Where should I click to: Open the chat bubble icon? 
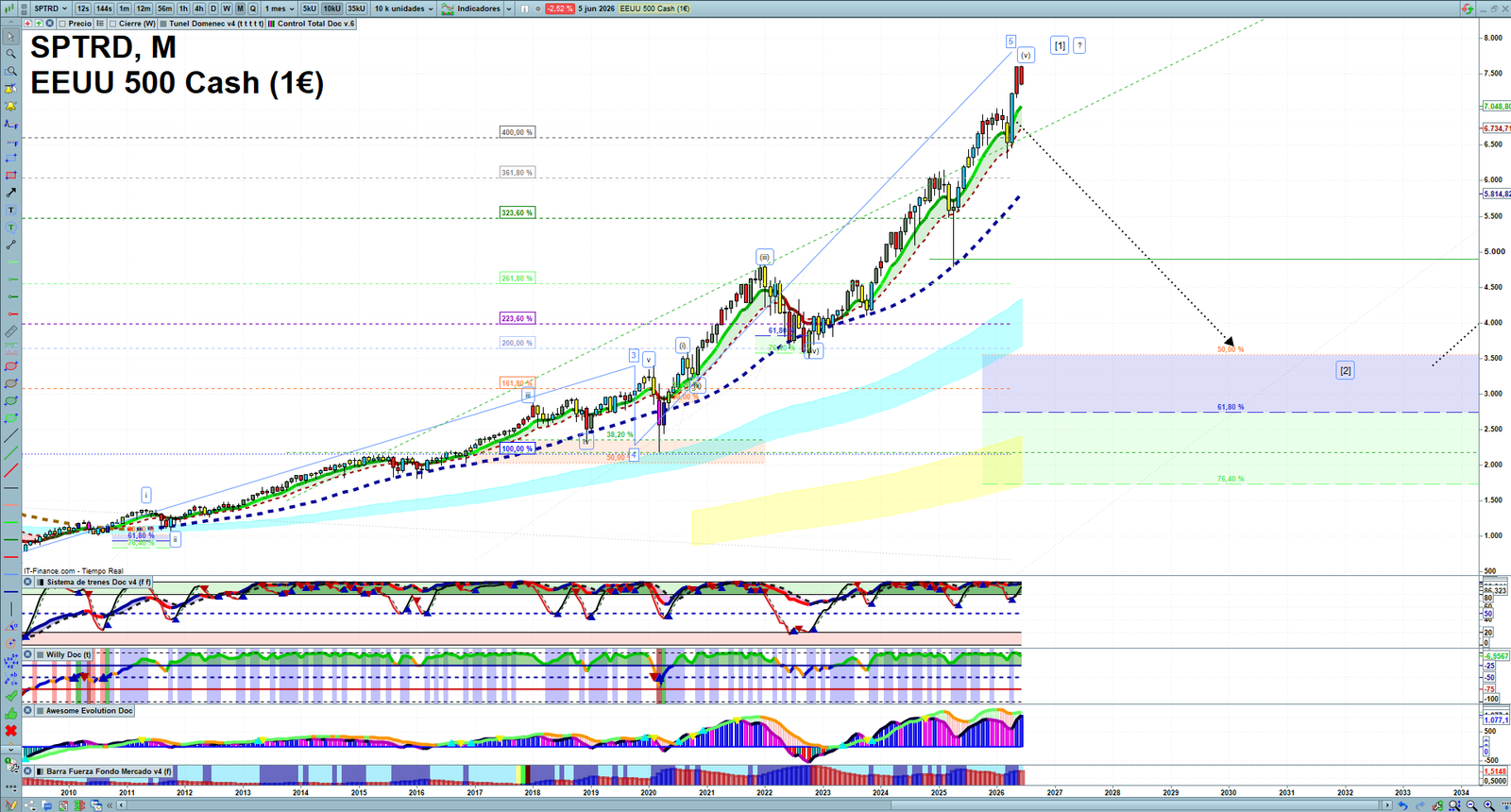(x=47, y=805)
